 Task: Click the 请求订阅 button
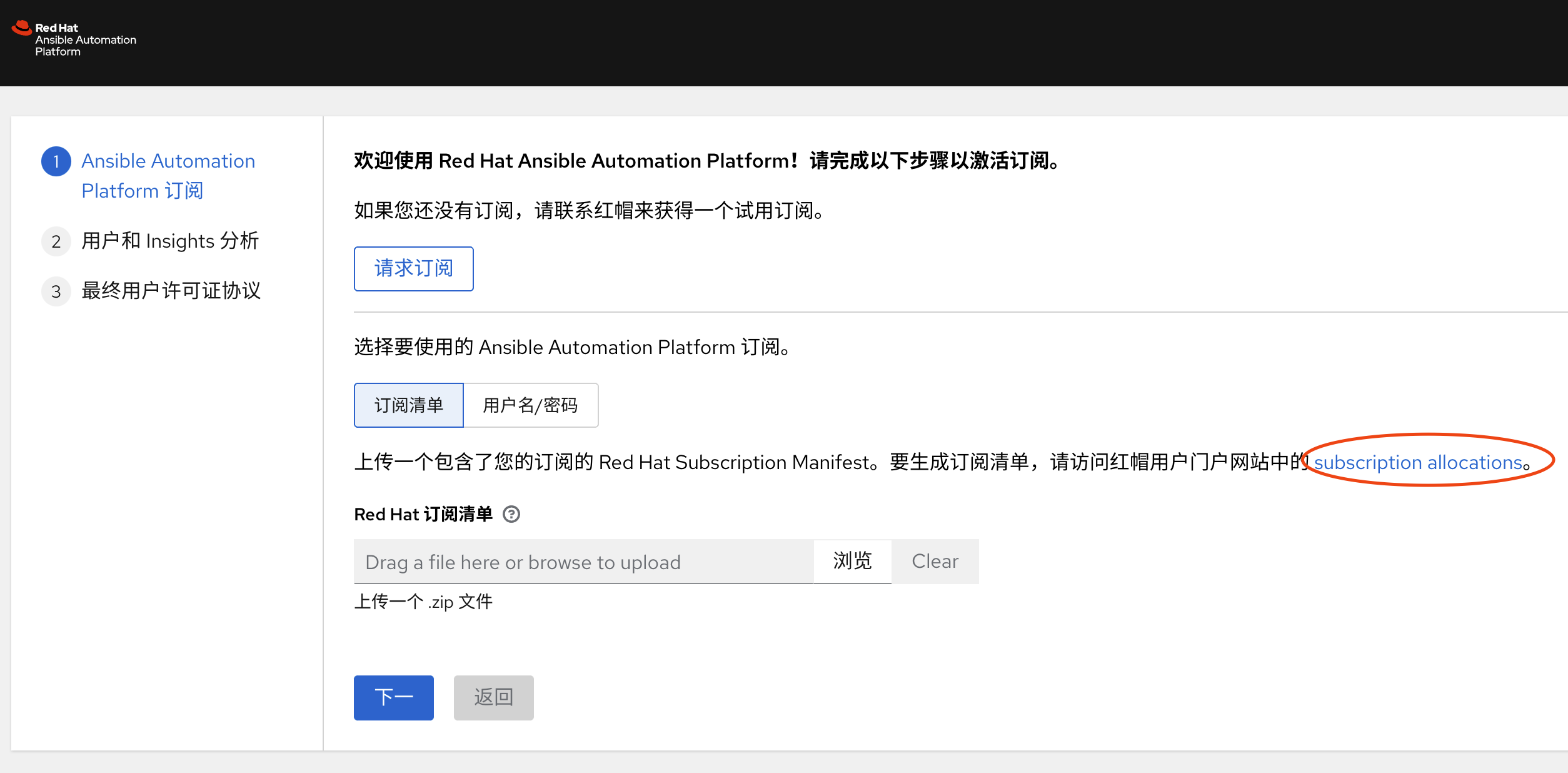(x=413, y=269)
